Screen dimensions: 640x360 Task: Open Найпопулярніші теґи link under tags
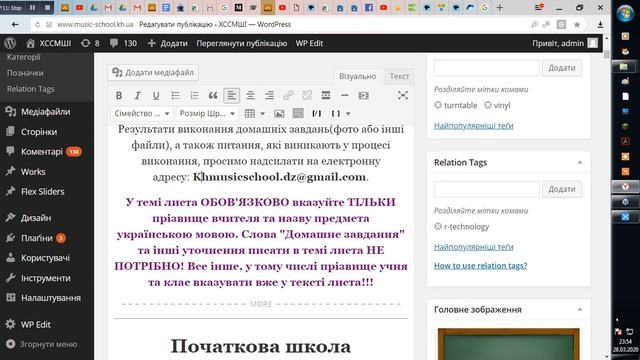tap(473, 126)
